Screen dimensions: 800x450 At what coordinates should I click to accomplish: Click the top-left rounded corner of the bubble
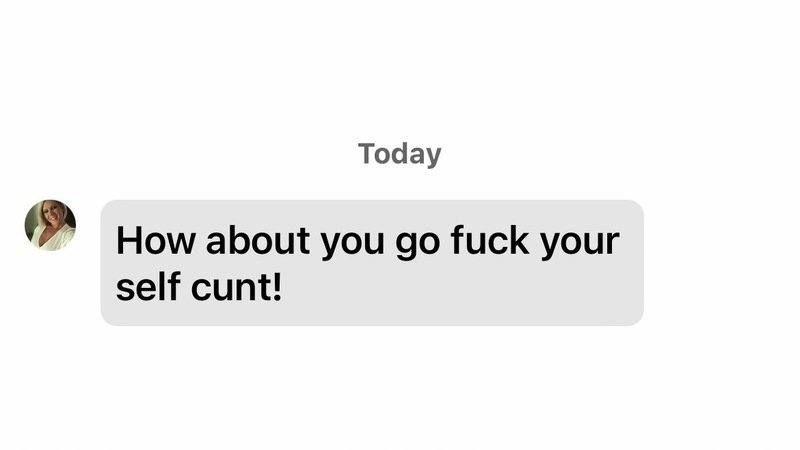pos(107,207)
